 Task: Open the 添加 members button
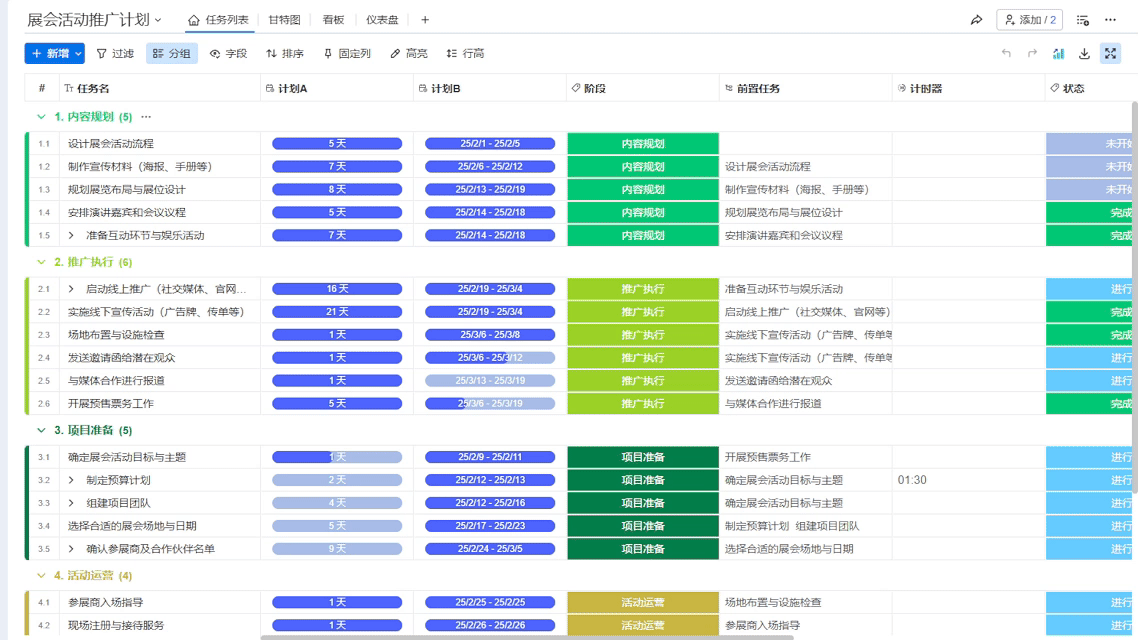pos(1029,20)
